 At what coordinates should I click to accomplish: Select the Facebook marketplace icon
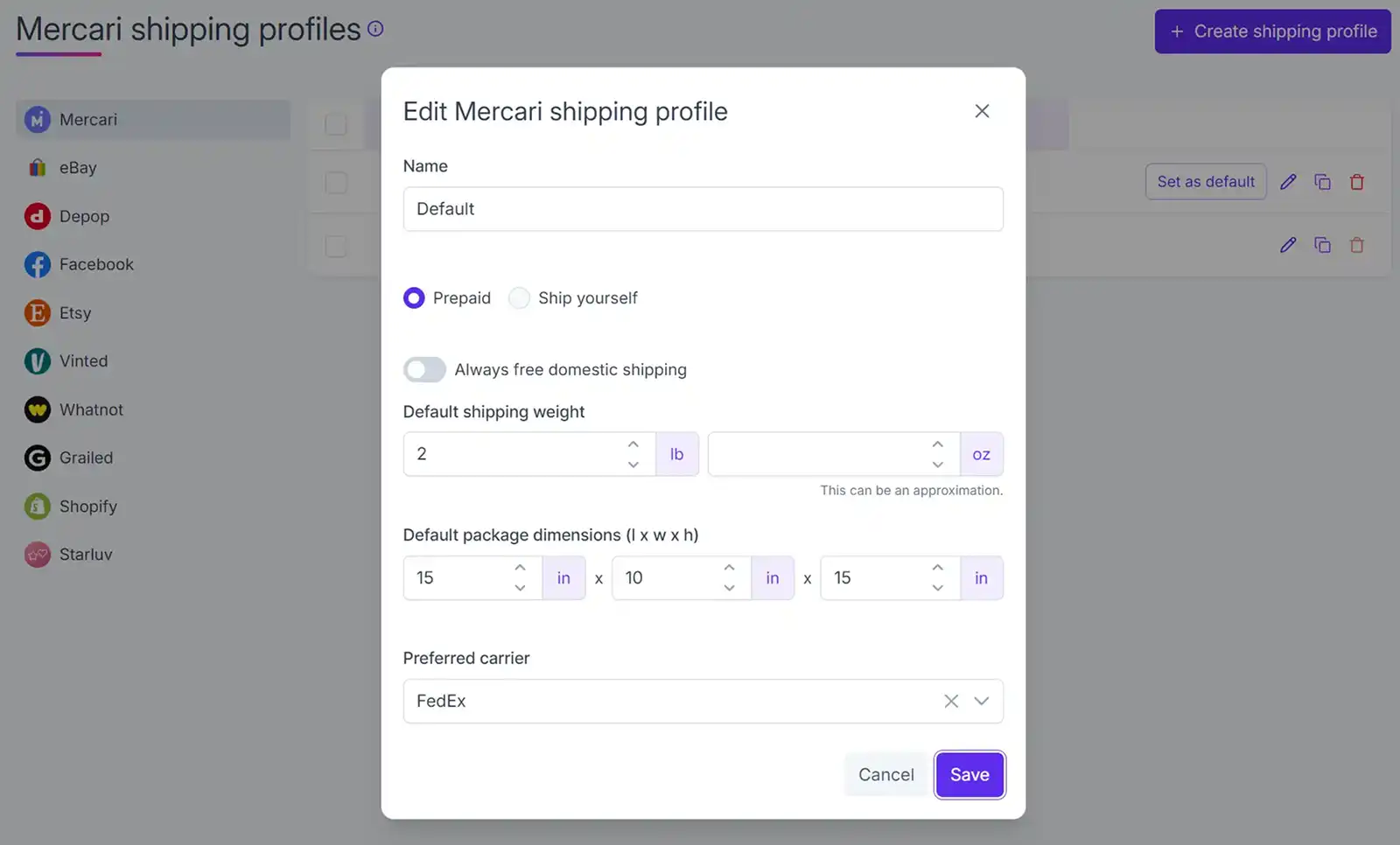37,264
